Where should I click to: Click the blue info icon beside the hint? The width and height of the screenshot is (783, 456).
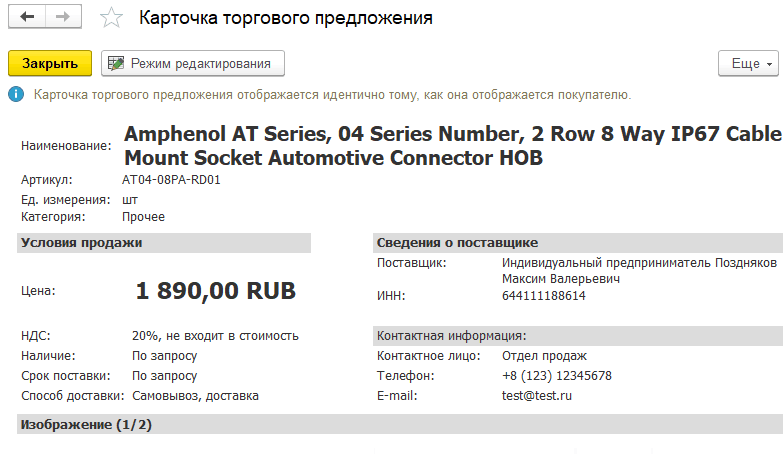(x=16, y=94)
